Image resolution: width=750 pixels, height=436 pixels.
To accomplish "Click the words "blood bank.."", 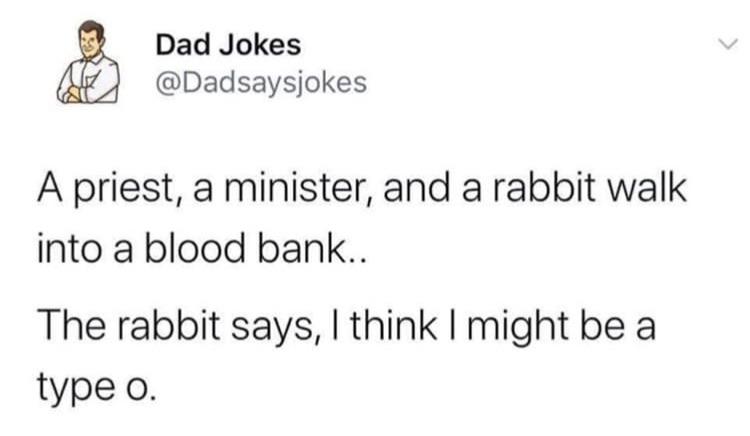I will (x=254, y=249).
